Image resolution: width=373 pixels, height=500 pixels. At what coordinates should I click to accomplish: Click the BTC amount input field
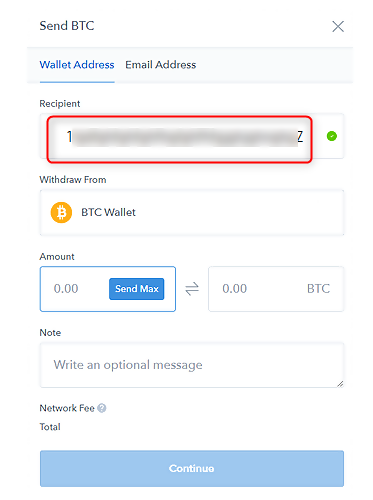[276, 289]
